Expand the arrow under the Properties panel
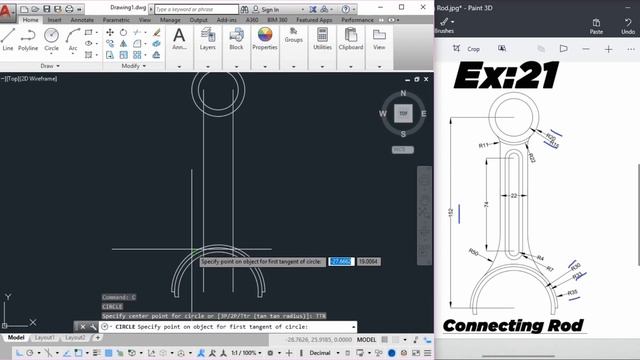Viewport: 640px width, 360px height. click(265, 67)
